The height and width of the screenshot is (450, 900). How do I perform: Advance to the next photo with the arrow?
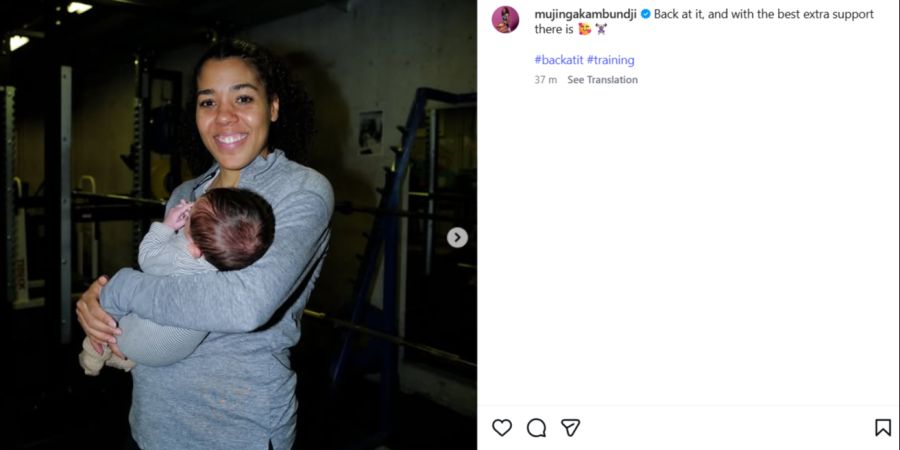tap(457, 238)
